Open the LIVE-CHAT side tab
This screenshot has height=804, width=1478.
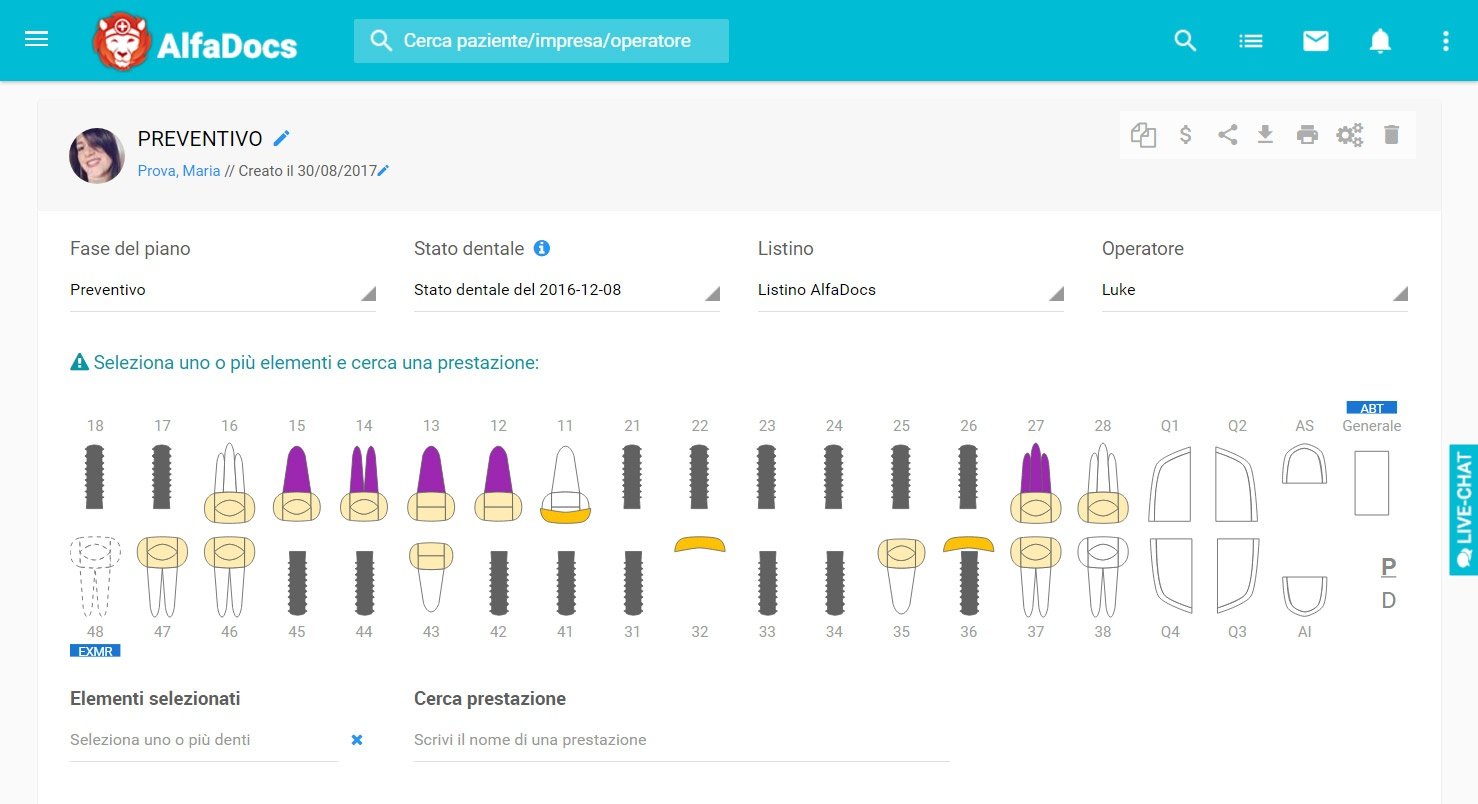pyautogui.click(x=1463, y=510)
